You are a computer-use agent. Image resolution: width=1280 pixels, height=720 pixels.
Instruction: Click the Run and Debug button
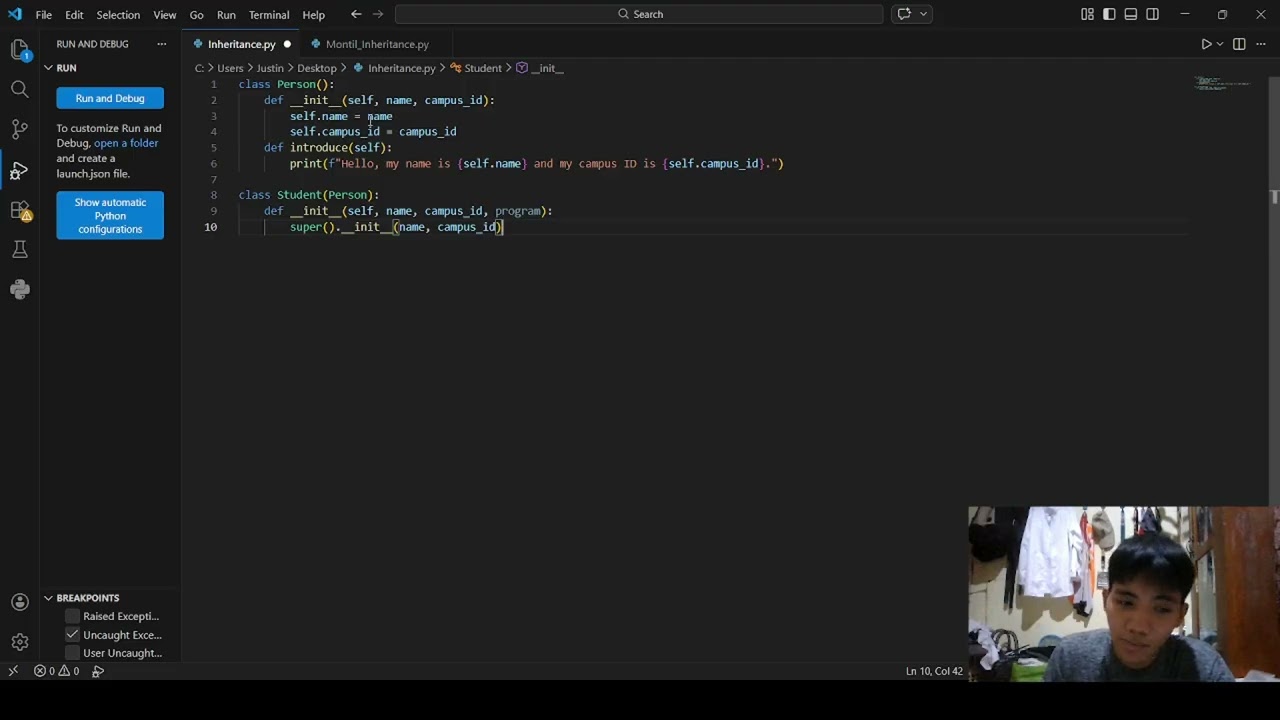110,98
